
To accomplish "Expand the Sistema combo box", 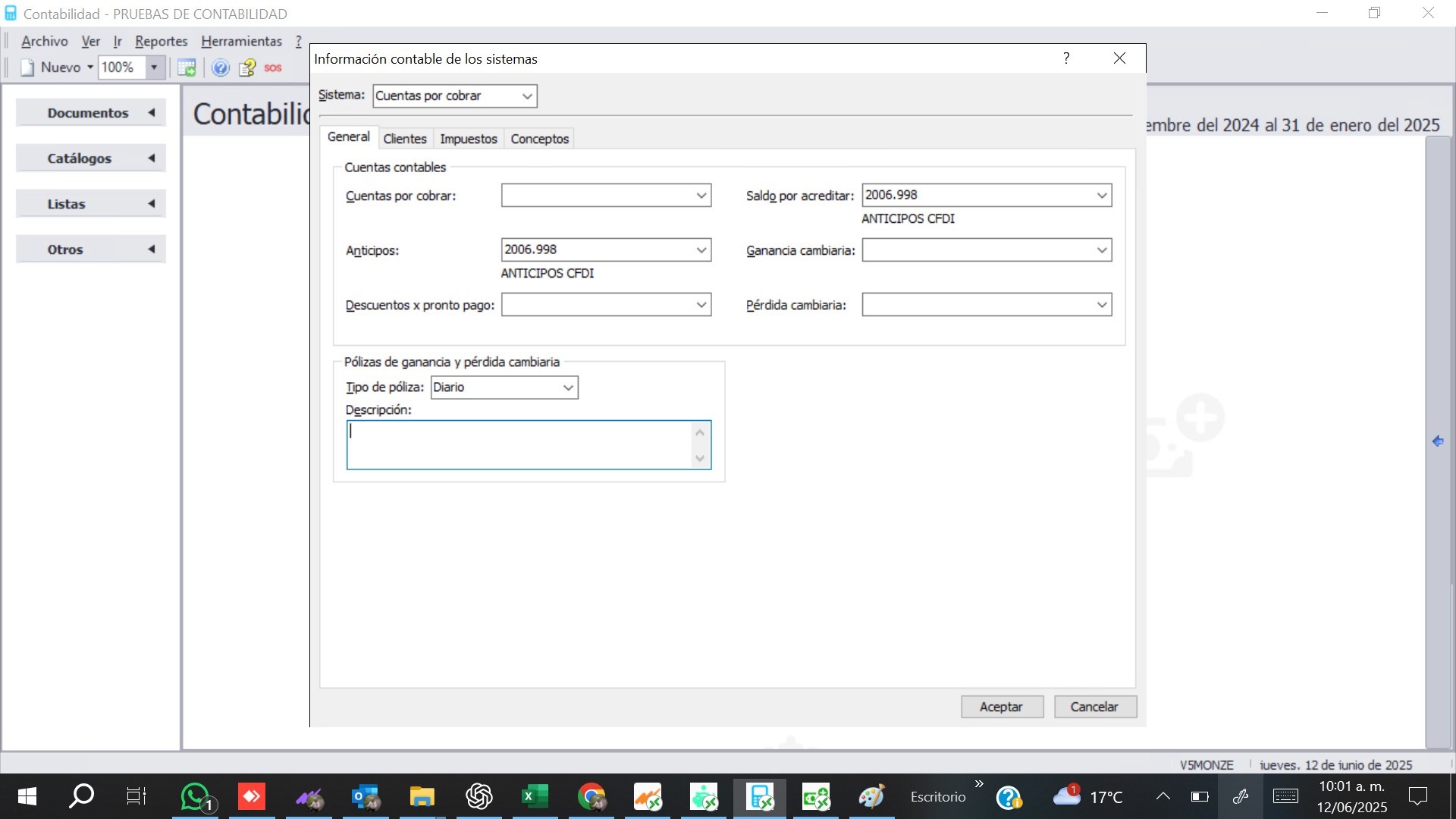I will pos(527,96).
